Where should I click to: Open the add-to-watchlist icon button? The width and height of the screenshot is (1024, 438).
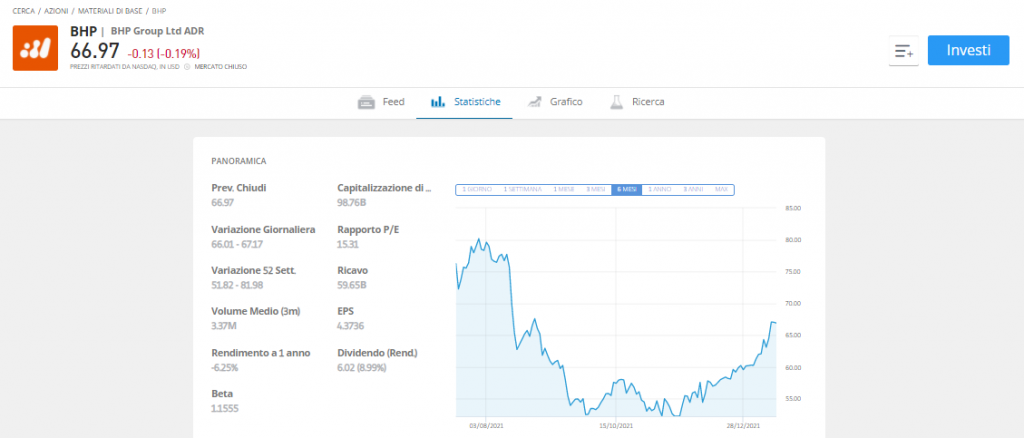point(904,51)
